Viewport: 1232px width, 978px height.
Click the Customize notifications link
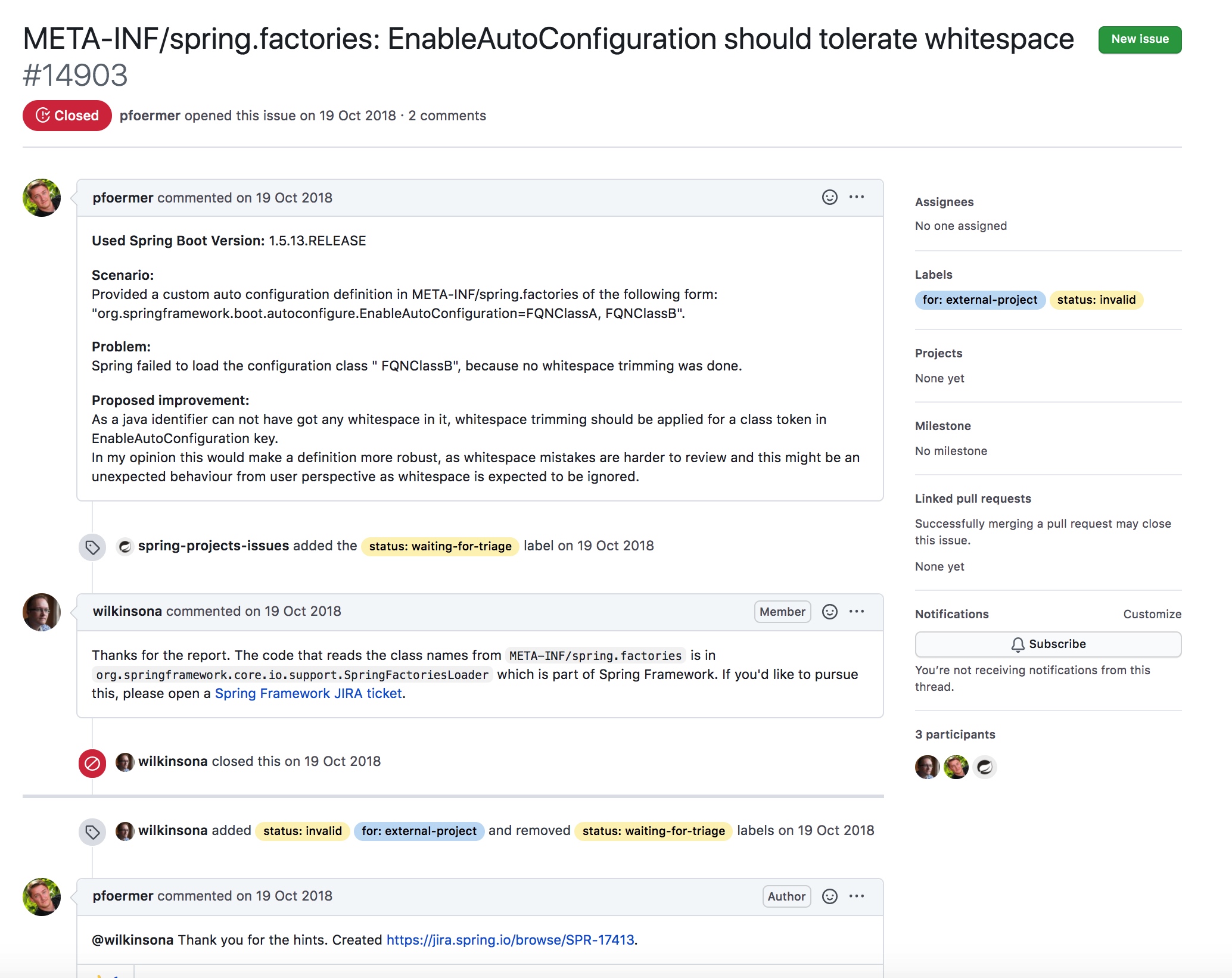click(x=1152, y=614)
